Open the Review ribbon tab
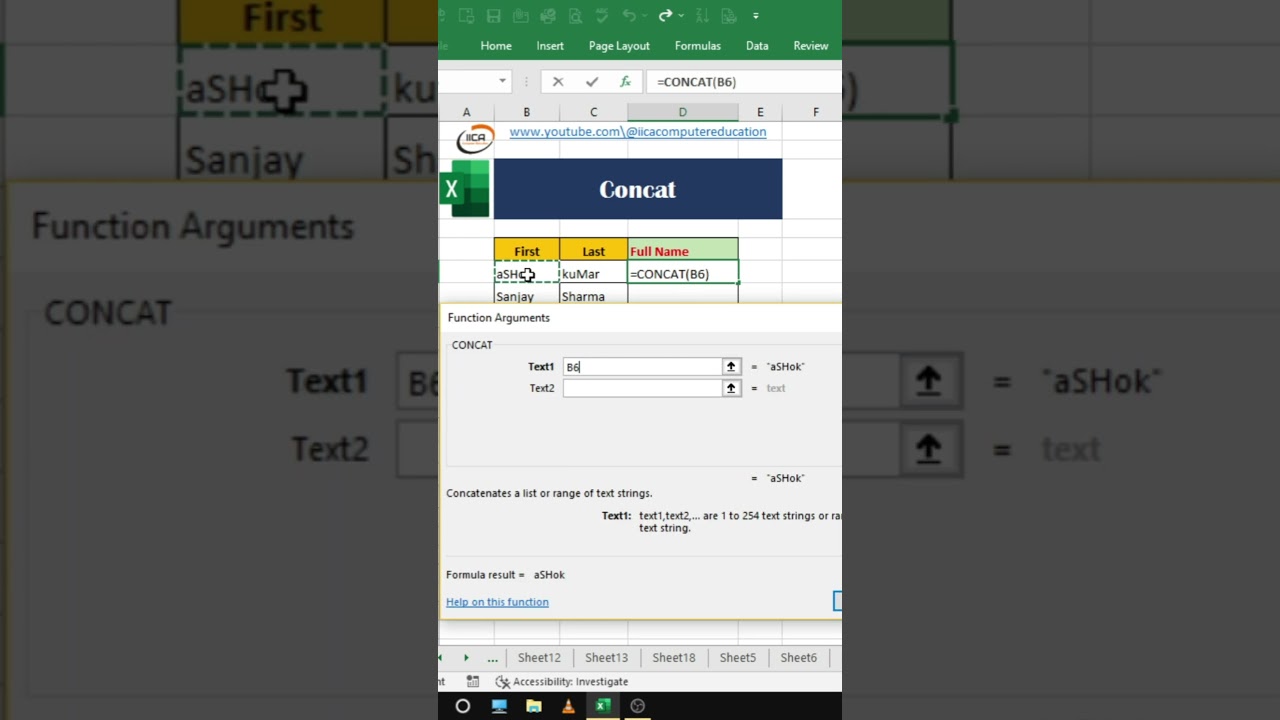This screenshot has height=720, width=1280. pos(811,46)
